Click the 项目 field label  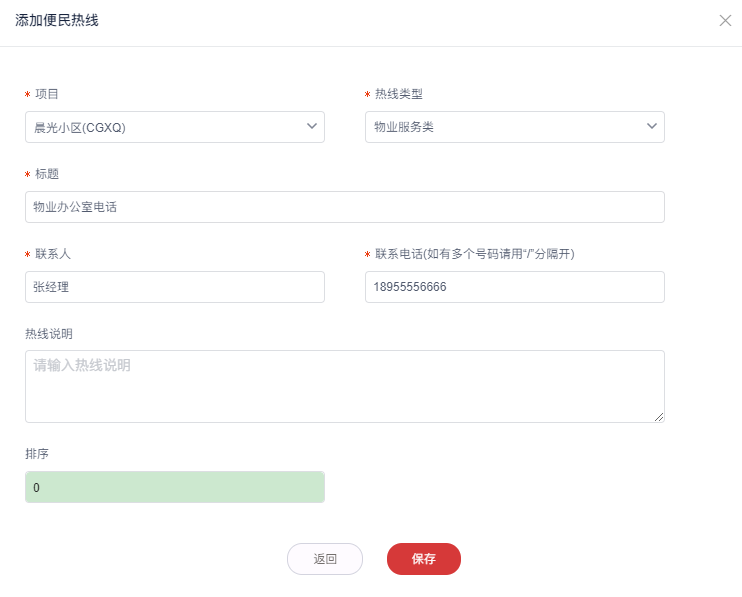47,94
